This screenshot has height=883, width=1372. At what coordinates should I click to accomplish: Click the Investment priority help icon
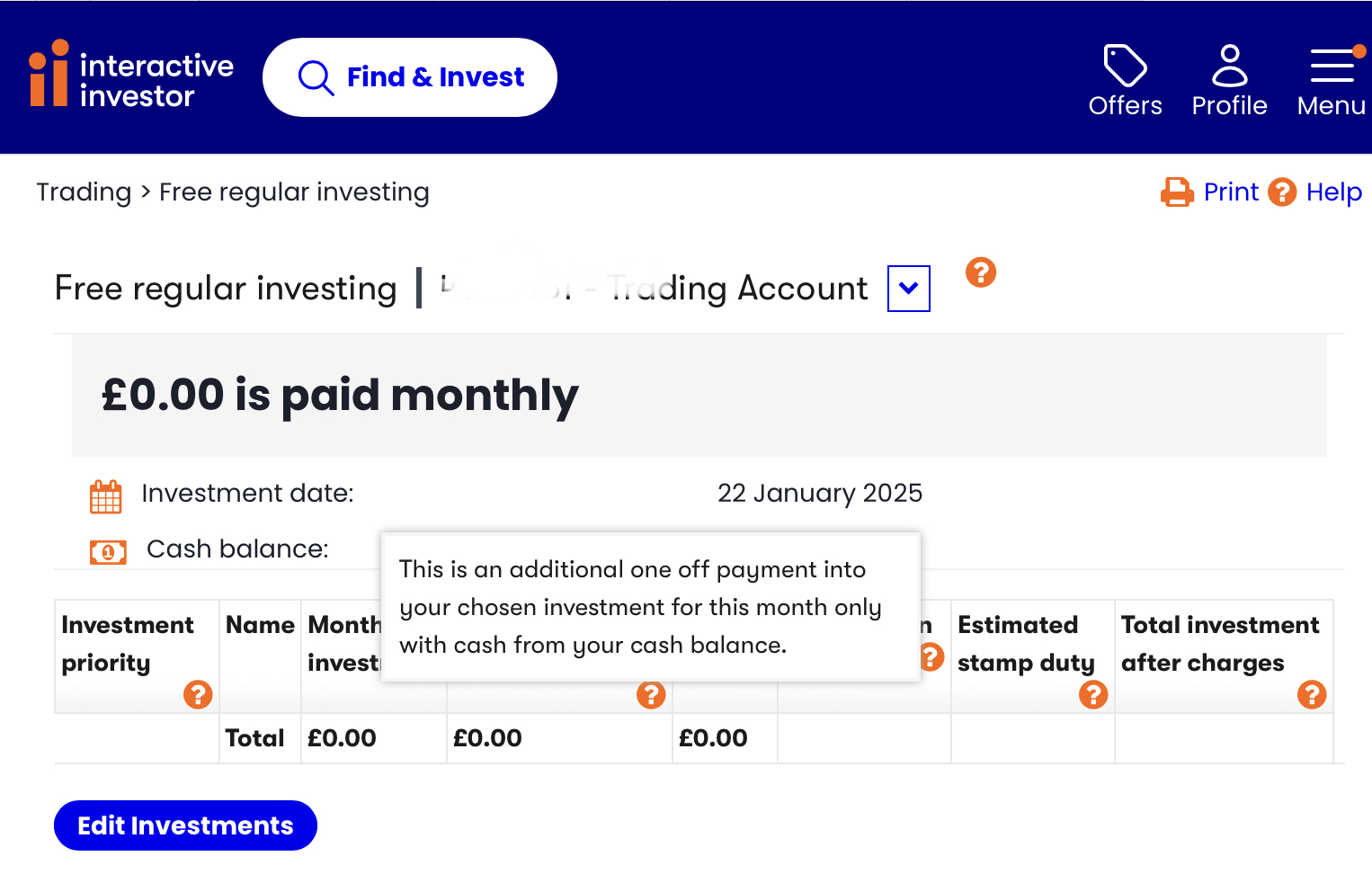click(198, 694)
